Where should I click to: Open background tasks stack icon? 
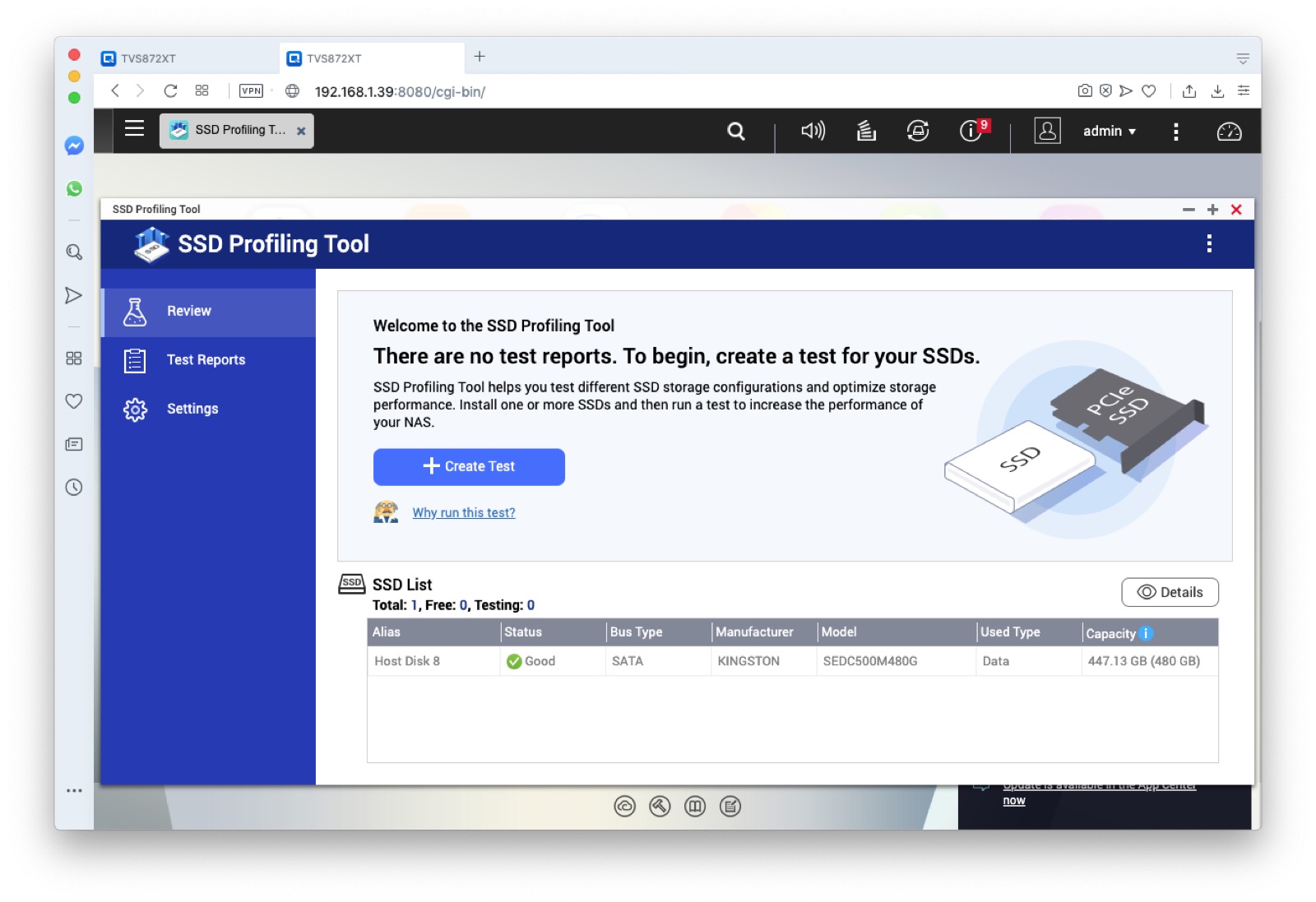tap(866, 131)
